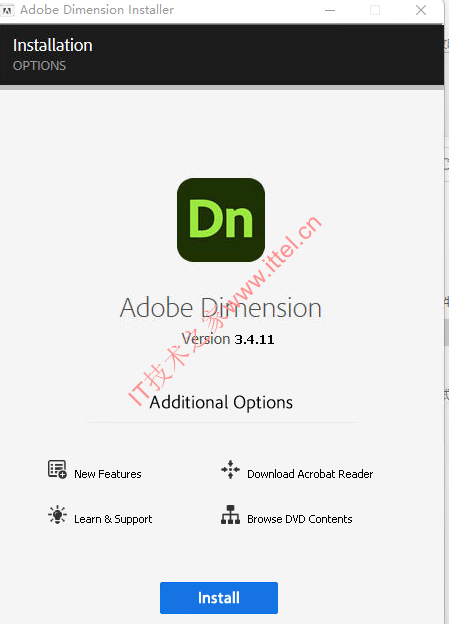Open the Browse DVD Contents text link
449x624 pixels.
(x=300, y=519)
